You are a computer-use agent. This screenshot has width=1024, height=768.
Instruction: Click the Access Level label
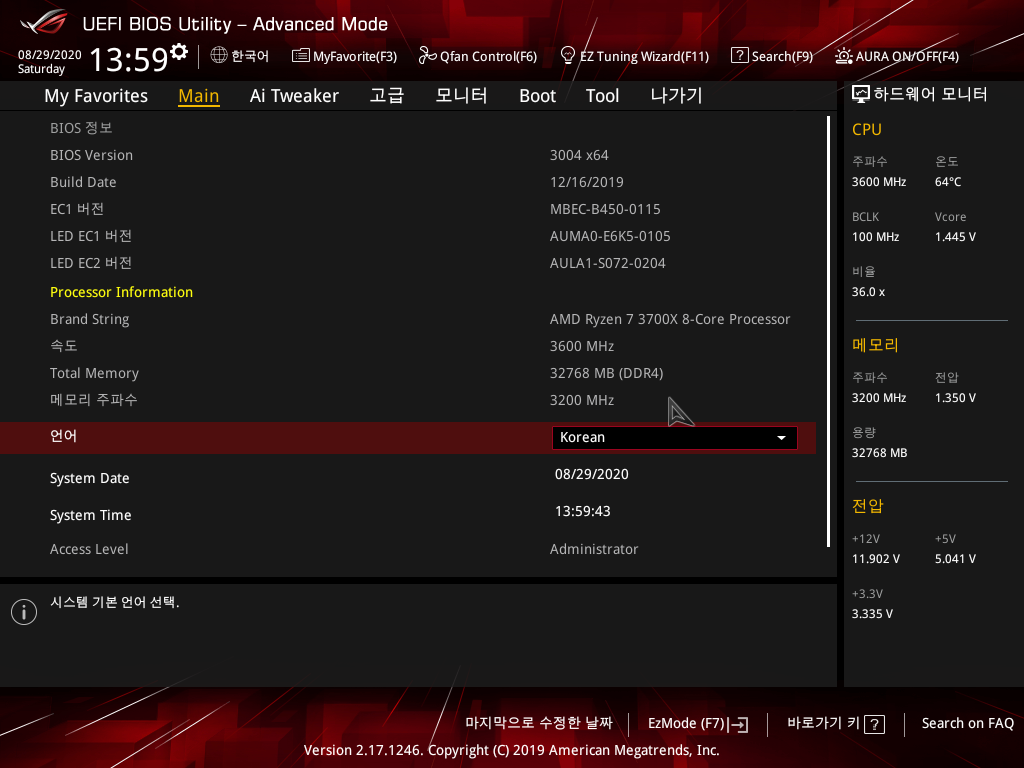pyautogui.click(x=89, y=549)
